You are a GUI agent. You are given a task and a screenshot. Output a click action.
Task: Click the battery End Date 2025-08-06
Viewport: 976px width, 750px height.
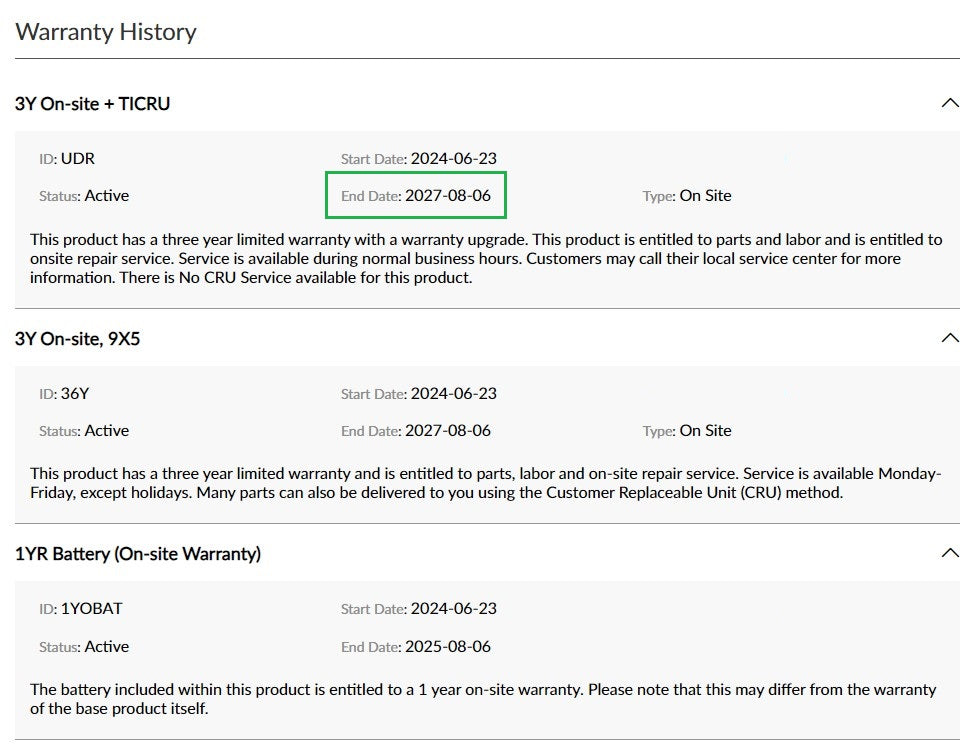pyautogui.click(x=447, y=646)
